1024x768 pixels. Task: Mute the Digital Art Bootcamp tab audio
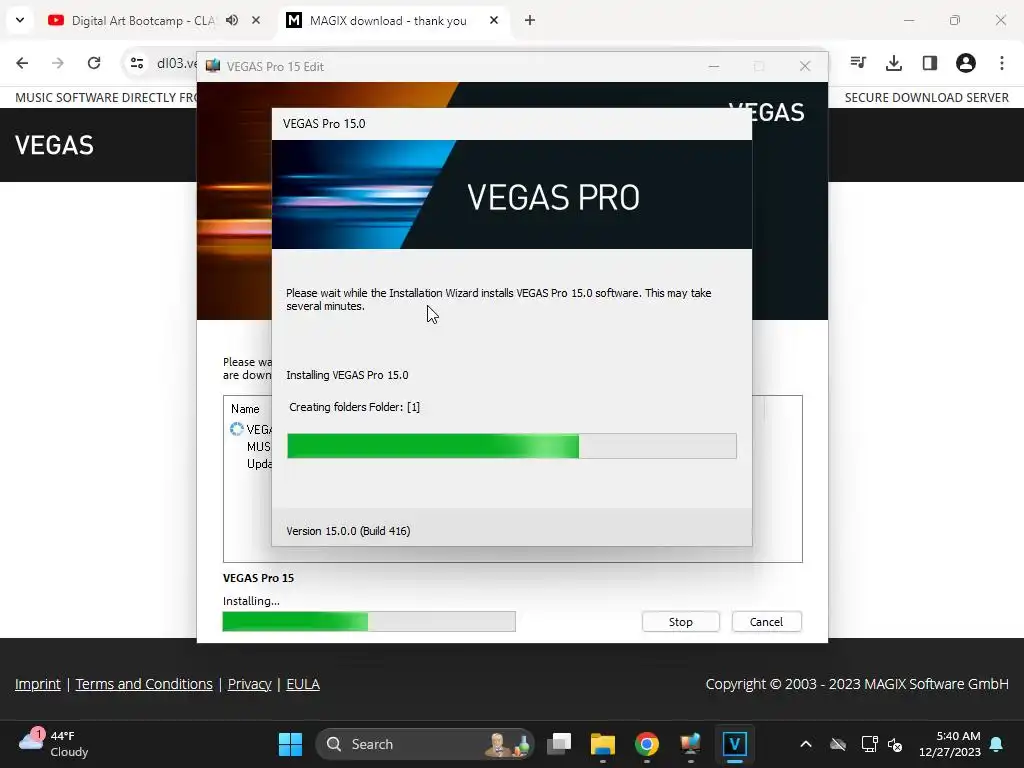[x=232, y=20]
